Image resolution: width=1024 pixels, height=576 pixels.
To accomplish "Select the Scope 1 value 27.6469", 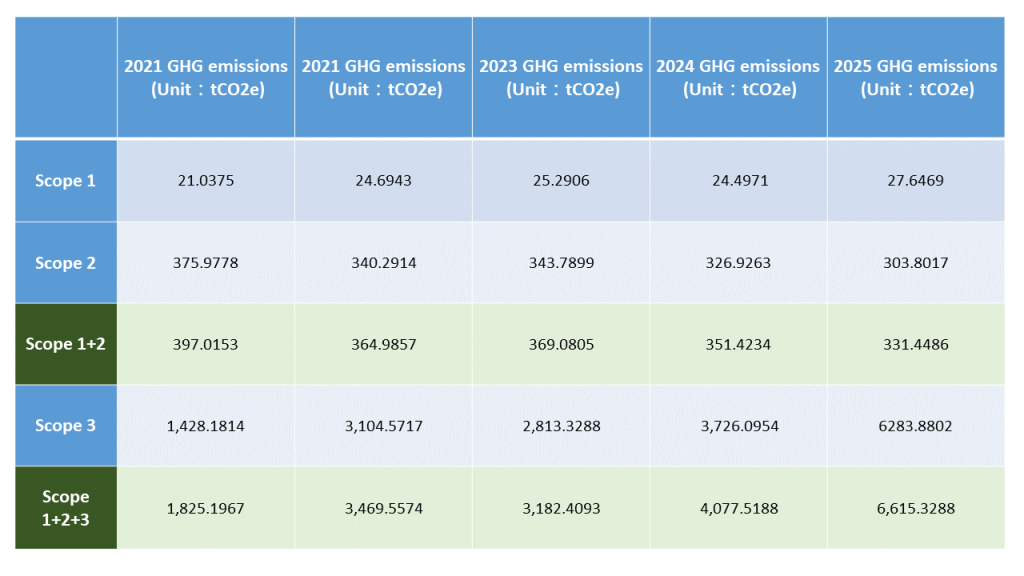I will 915,181.
